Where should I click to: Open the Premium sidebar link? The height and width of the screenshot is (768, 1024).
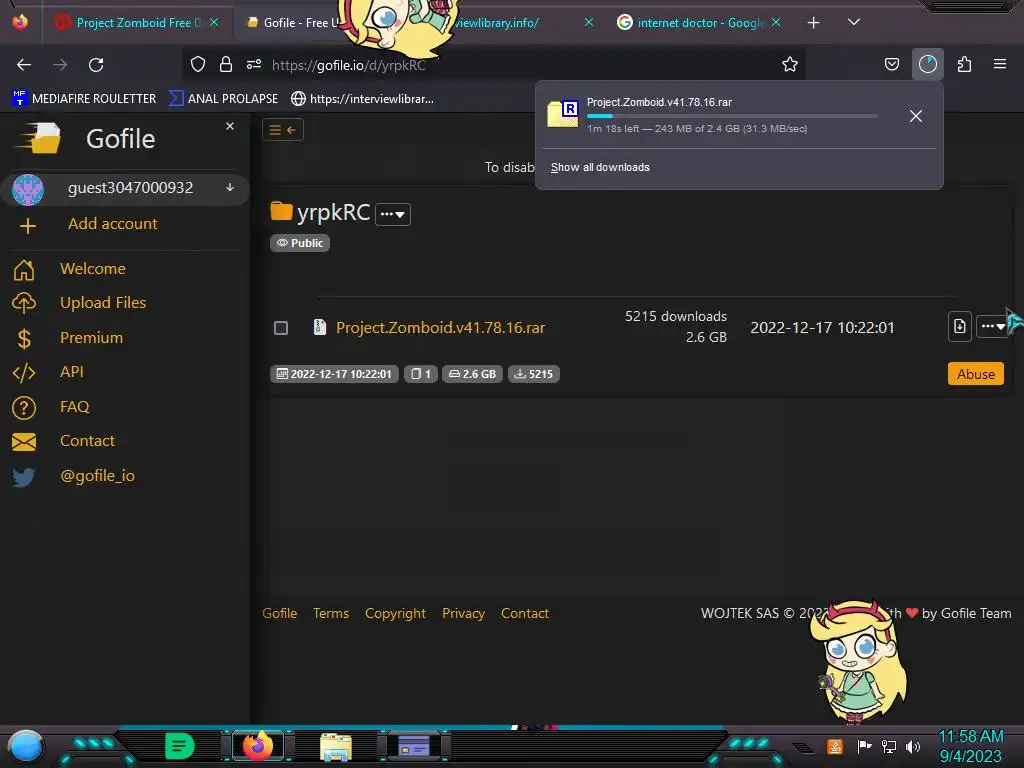91,338
